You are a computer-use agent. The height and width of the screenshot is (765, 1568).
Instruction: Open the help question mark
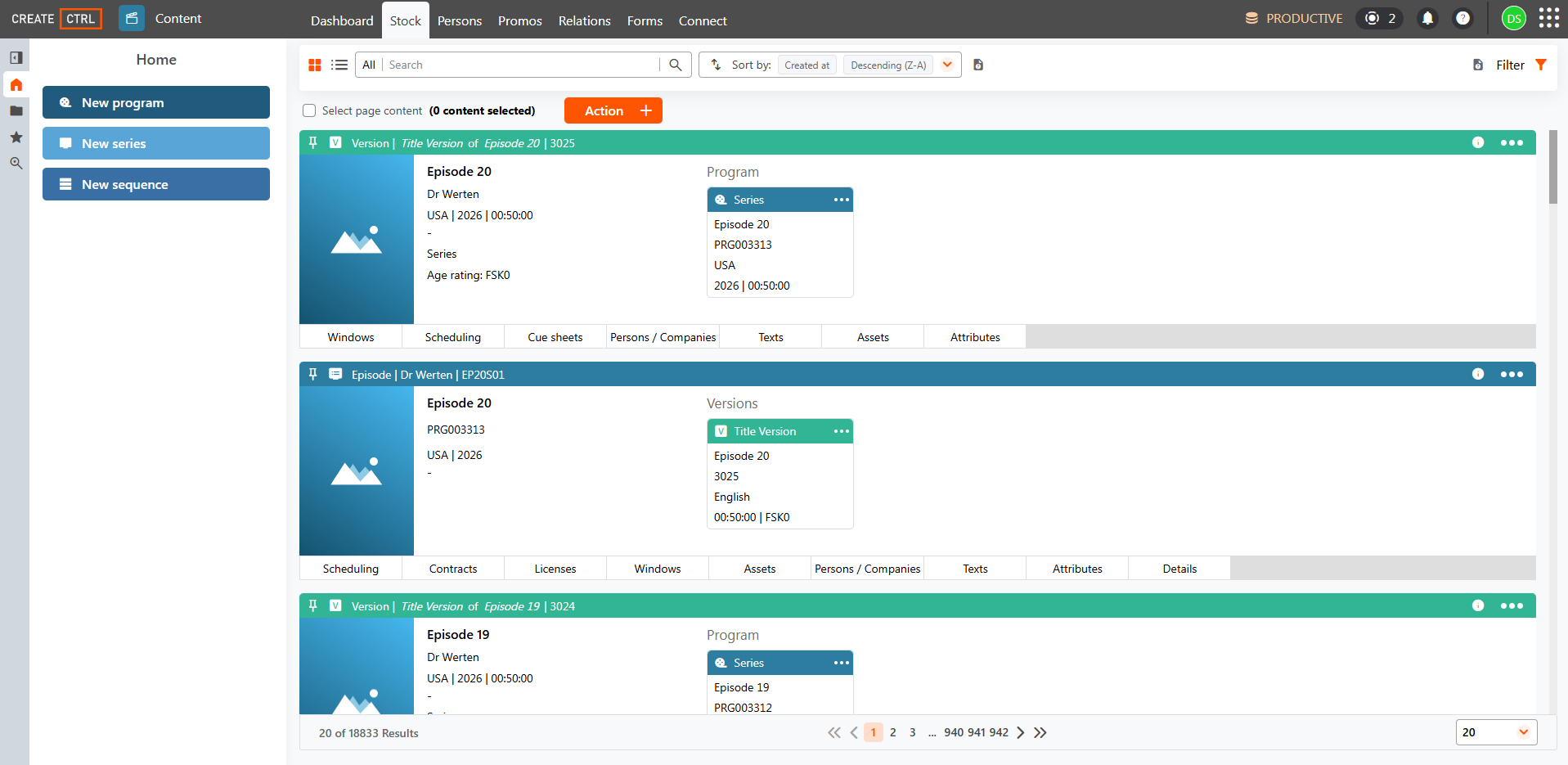tap(1463, 18)
